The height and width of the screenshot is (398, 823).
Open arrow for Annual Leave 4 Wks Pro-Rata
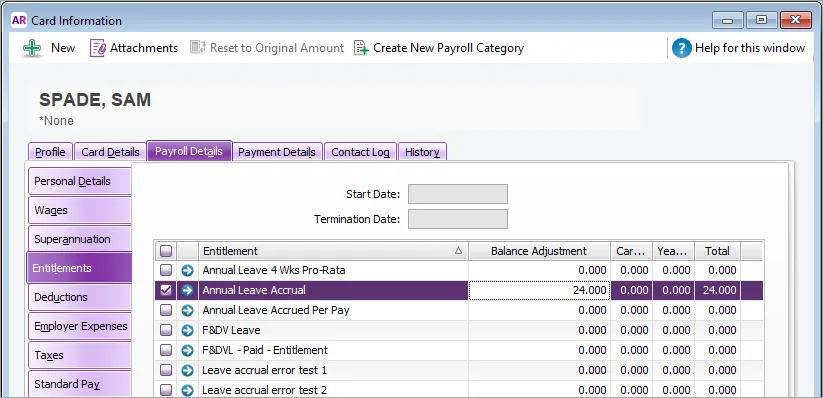(x=187, y=270)
